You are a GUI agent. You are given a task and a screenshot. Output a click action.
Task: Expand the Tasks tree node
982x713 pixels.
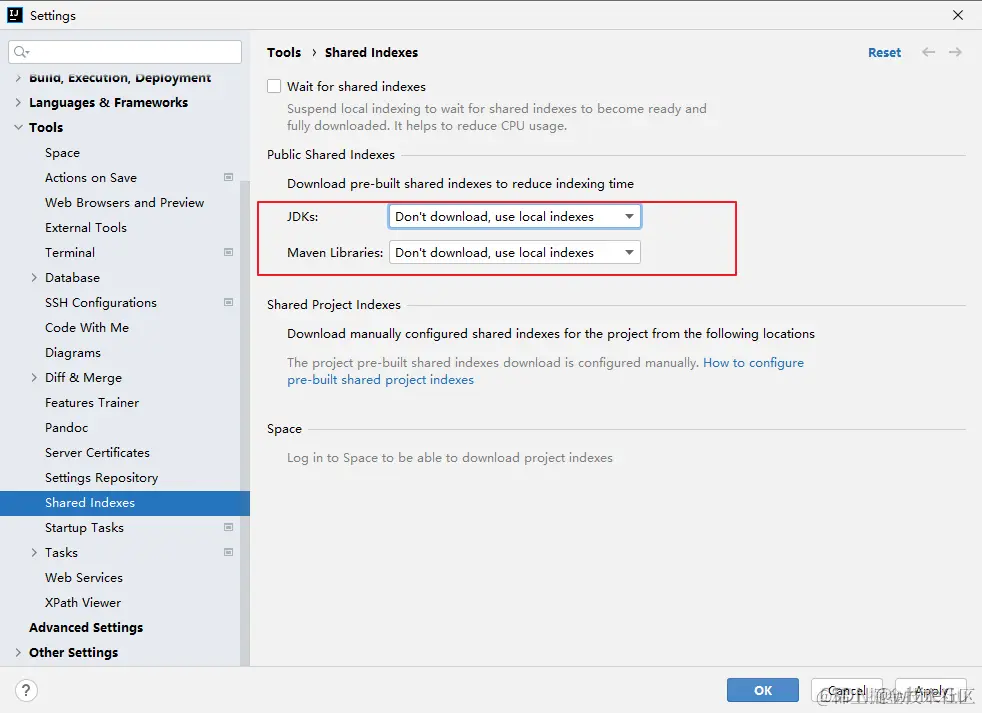34,552
